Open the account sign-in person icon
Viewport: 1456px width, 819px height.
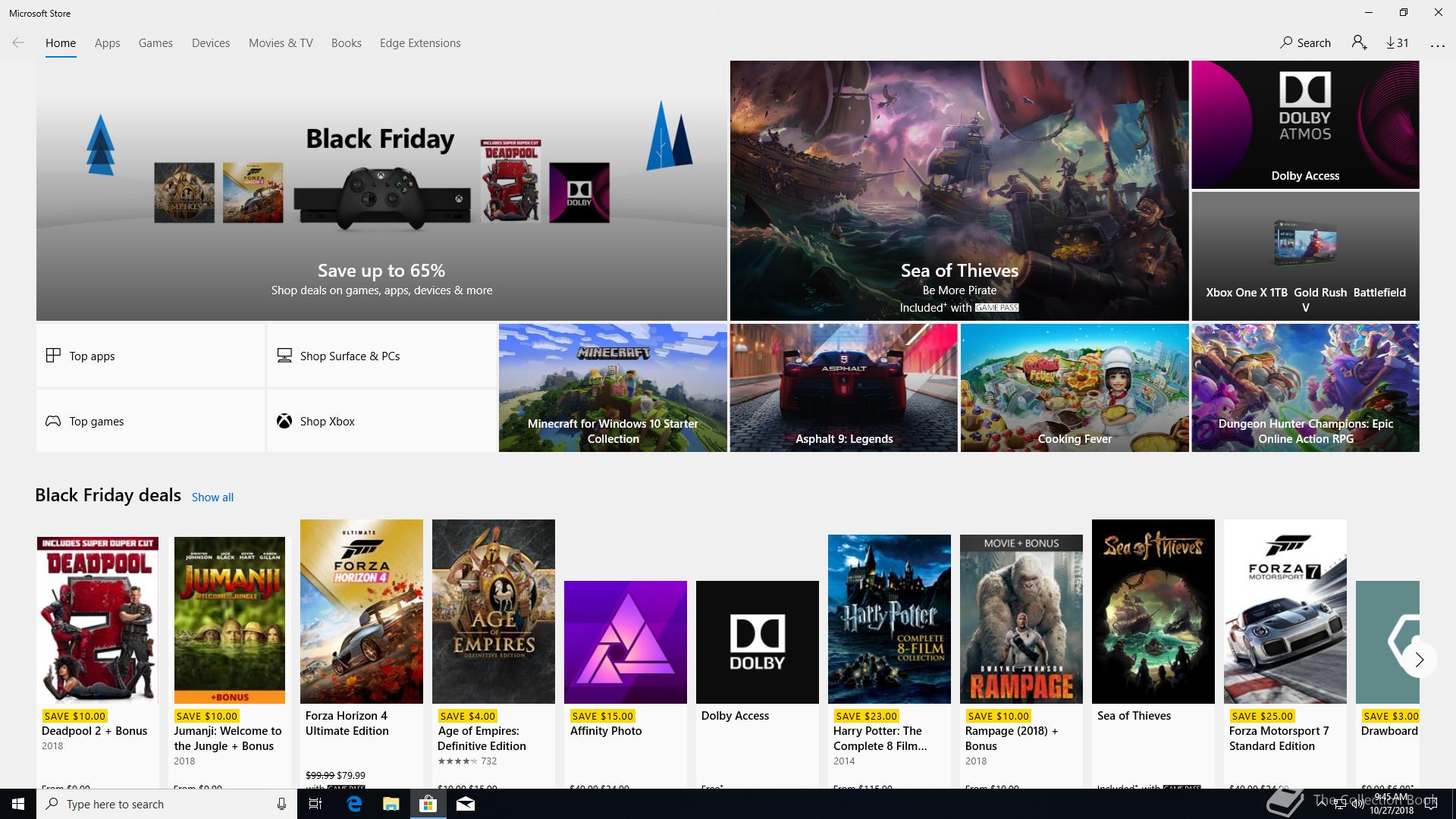tap(1359, 43)
